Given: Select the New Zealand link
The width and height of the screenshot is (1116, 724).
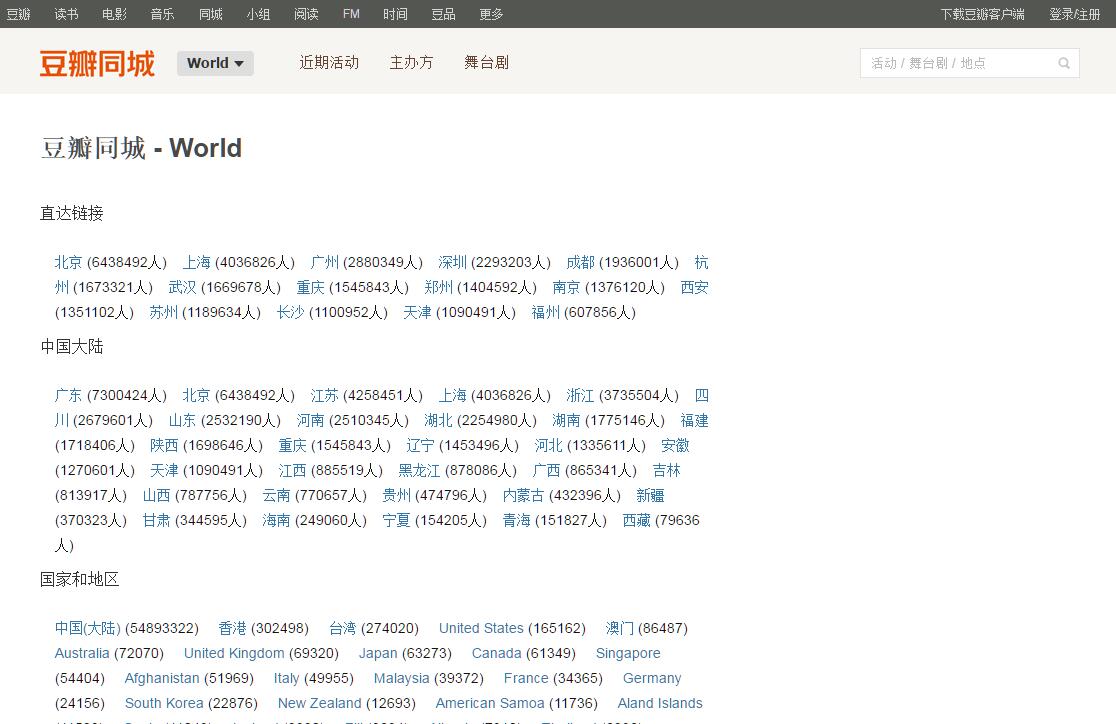Looking at the screenshot, I should [x=319, y=703].
